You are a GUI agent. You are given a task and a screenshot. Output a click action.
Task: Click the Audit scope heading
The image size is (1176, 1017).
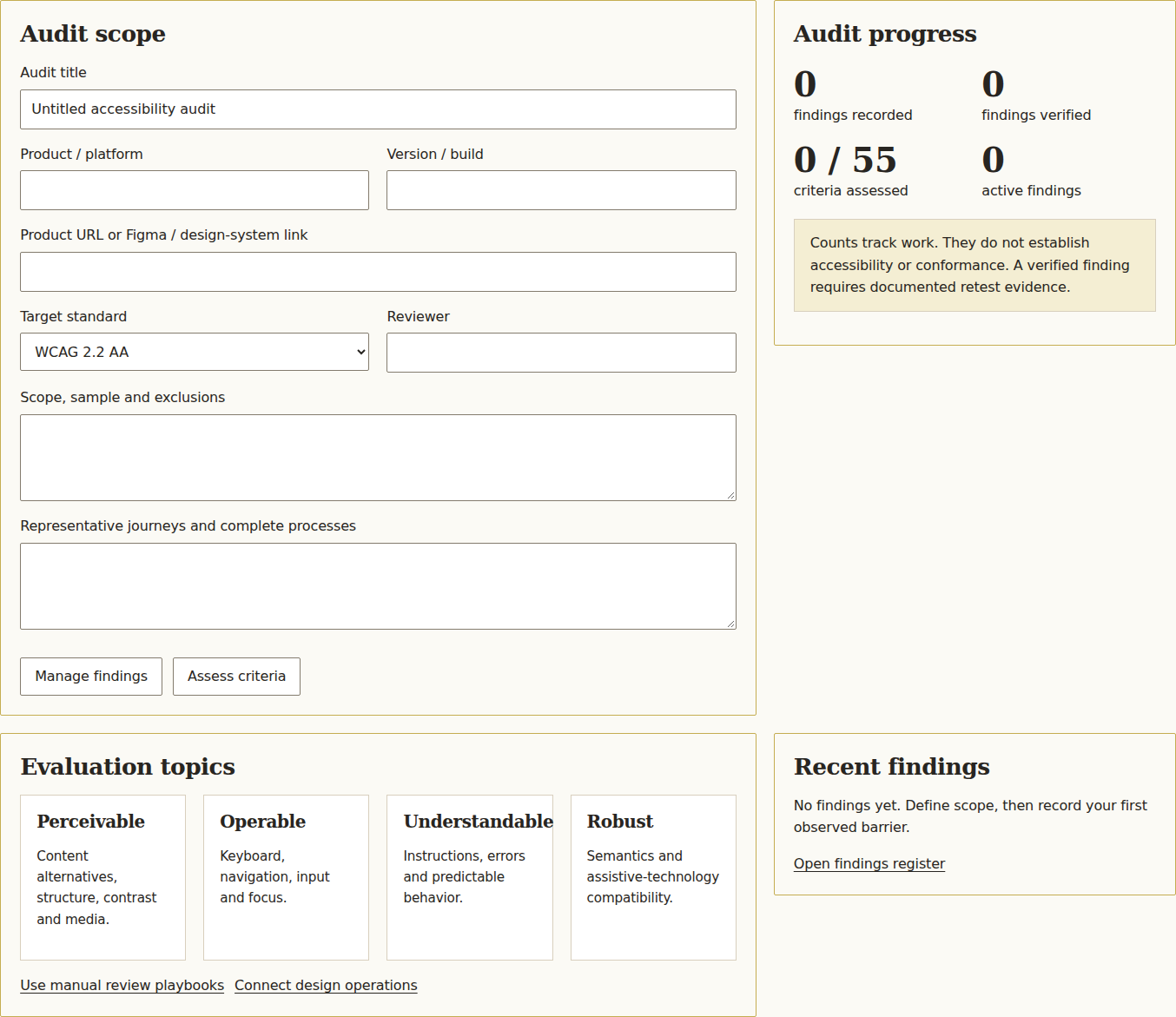[x=93, y=34]
